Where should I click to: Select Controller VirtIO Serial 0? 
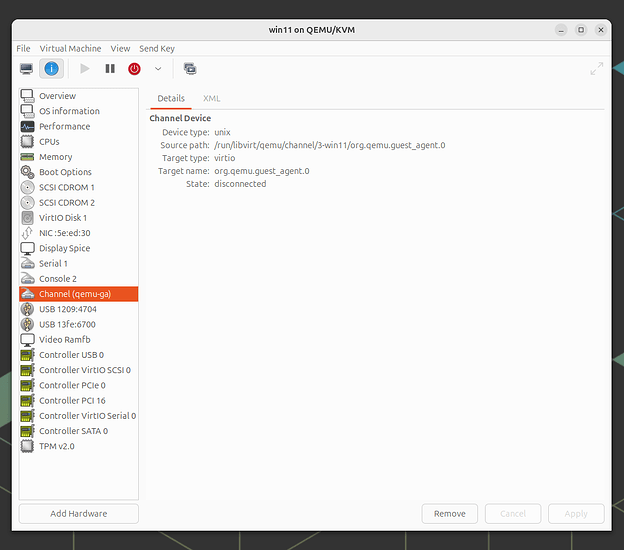point(79,415)
